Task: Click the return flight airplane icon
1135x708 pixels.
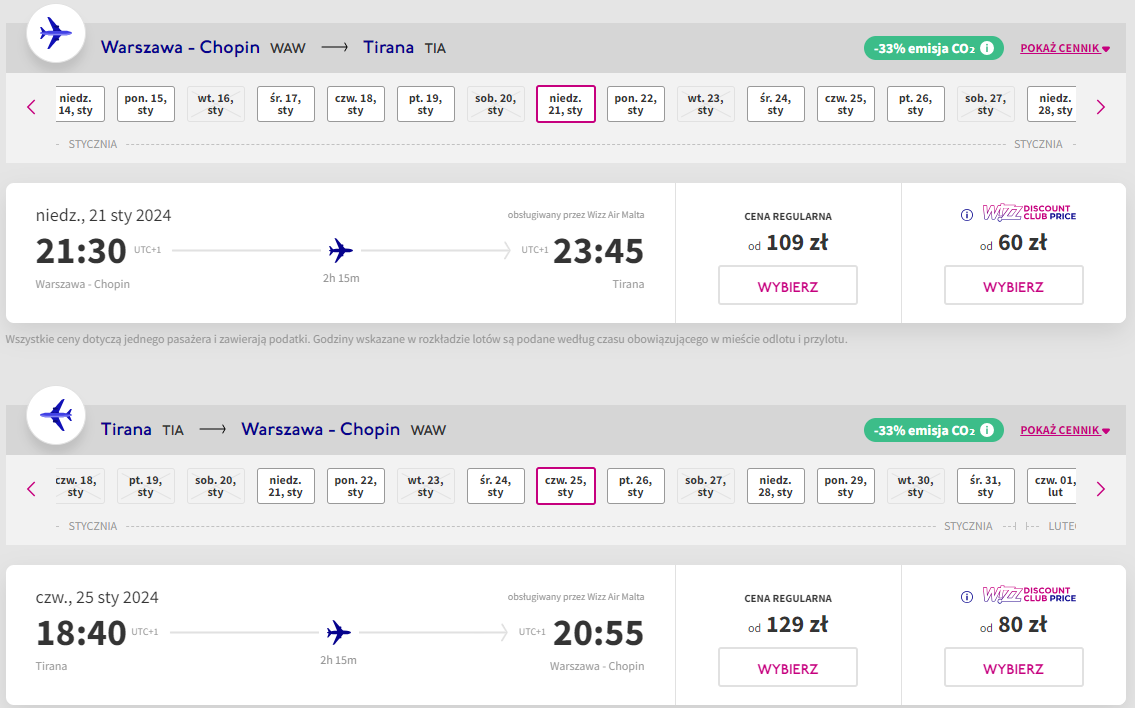Action: pyautogui.click(x=56, y=416)
